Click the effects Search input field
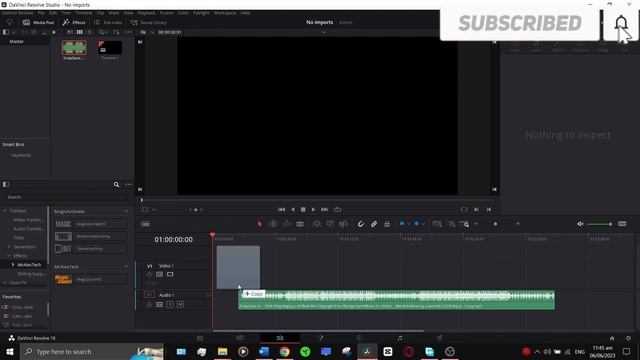This screenshot has width=640, height=360. tap(67, 197)
